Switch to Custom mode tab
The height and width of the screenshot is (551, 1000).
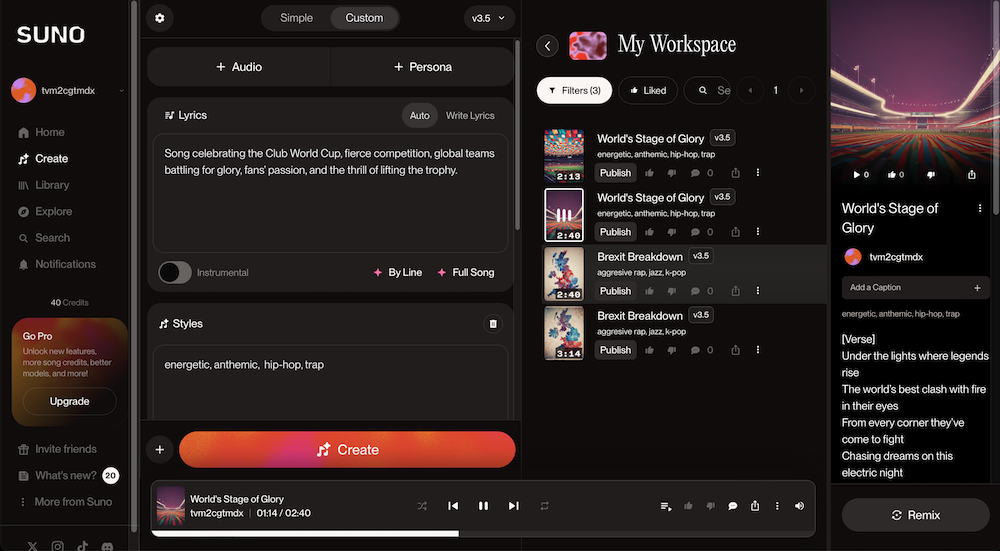coord(364,18)
